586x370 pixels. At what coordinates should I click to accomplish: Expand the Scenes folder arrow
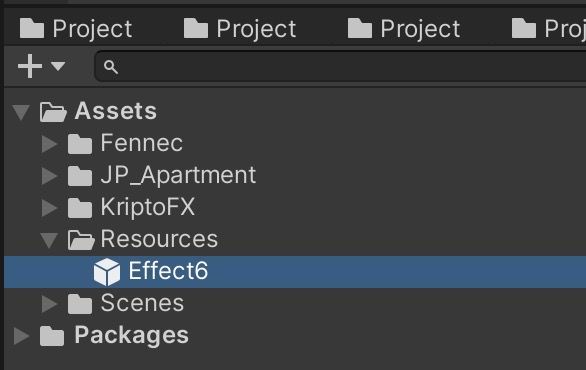click(x=49, y=304)
